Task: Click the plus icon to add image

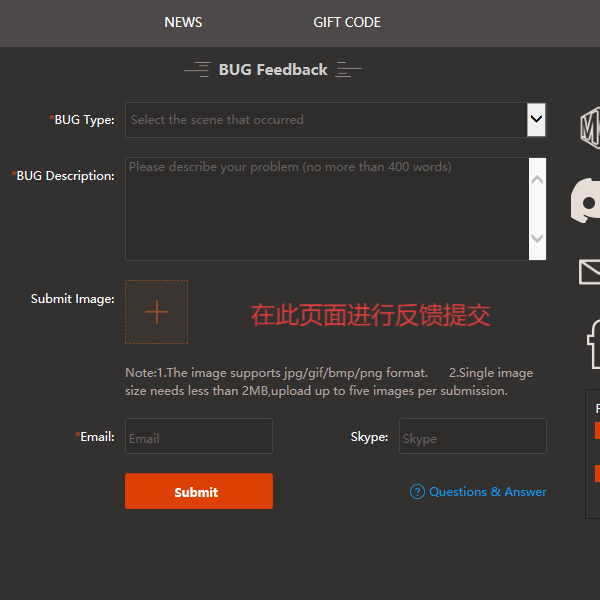Action: tap(156, 312)
